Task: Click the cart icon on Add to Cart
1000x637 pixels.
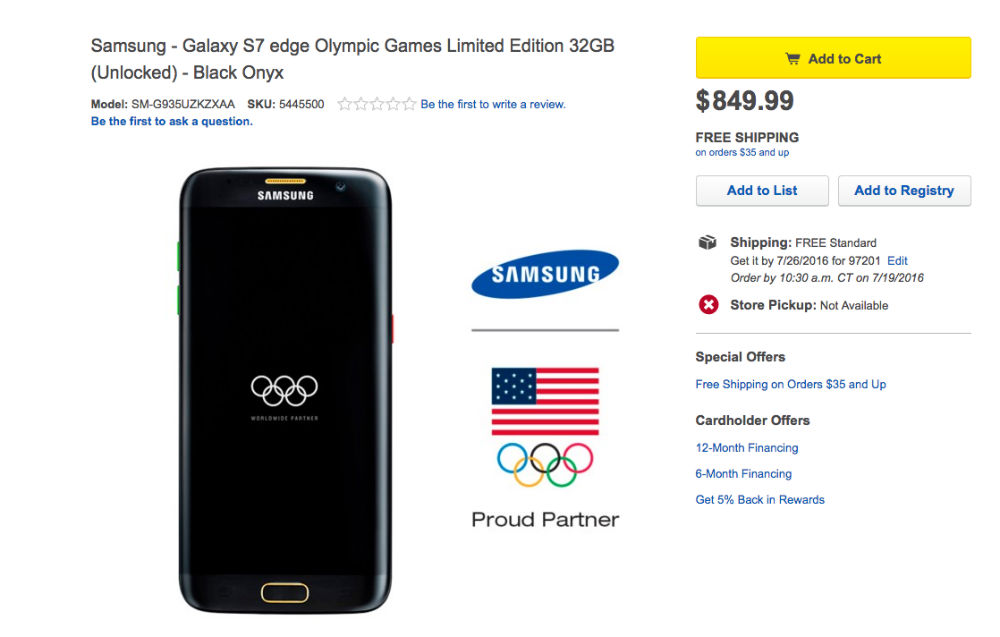Action: [795, 58]
